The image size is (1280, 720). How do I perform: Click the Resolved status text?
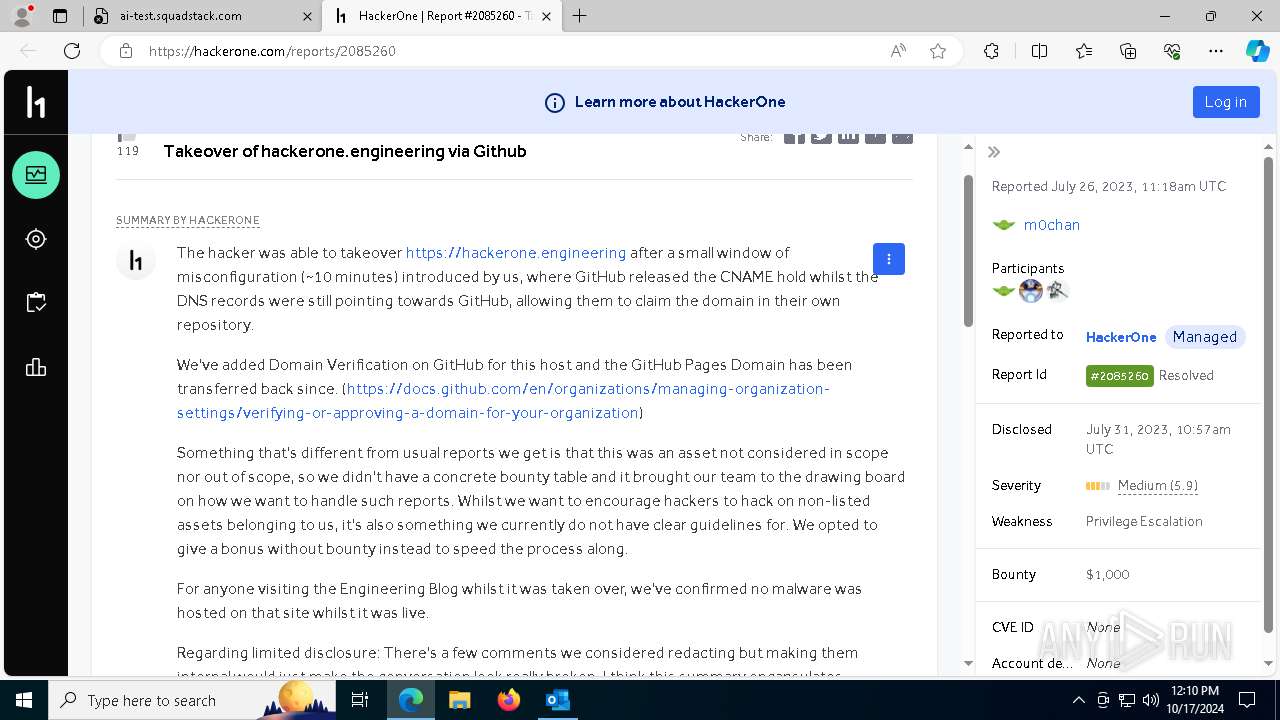1186,375
